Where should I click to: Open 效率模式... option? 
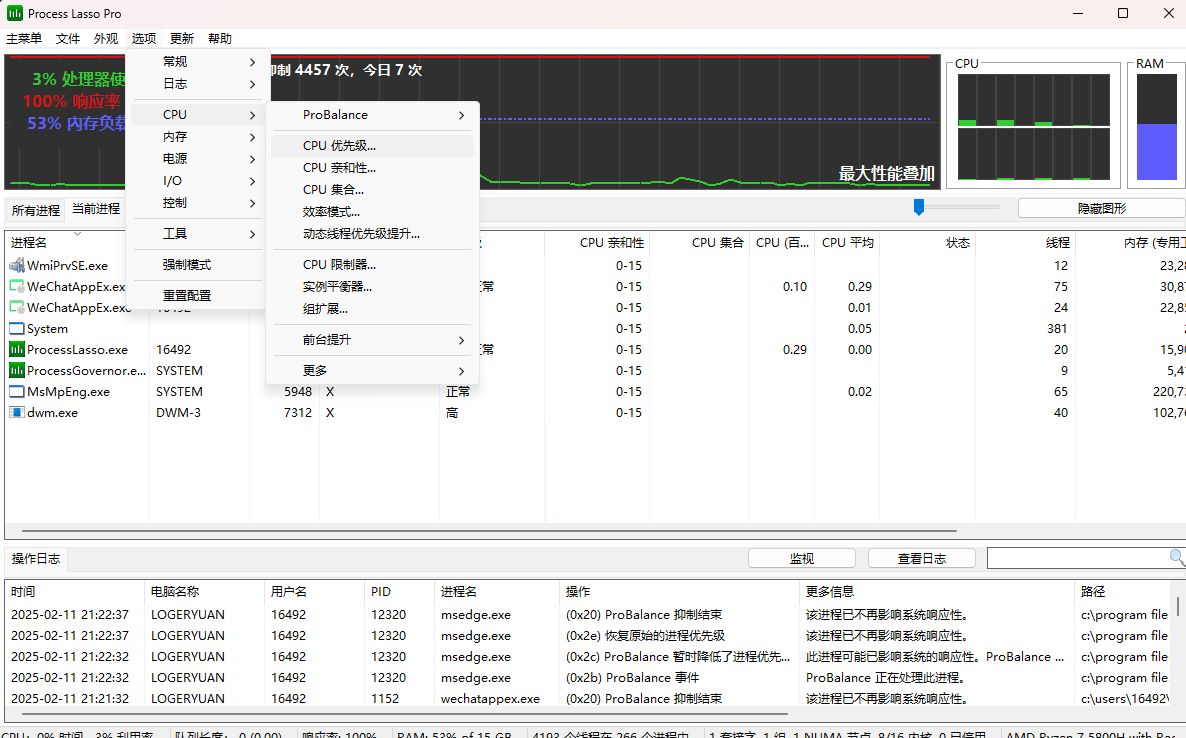tap(372, 212)
